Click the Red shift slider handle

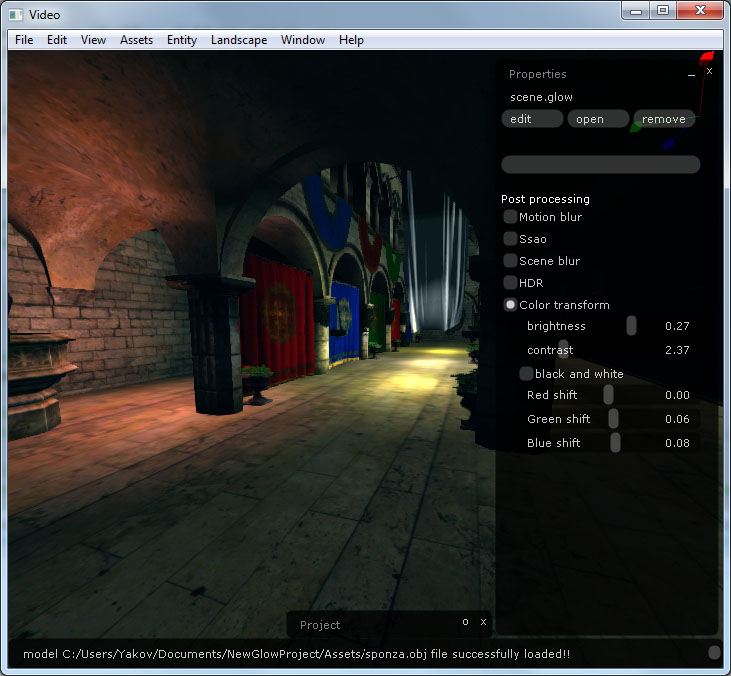pos(608,395)
